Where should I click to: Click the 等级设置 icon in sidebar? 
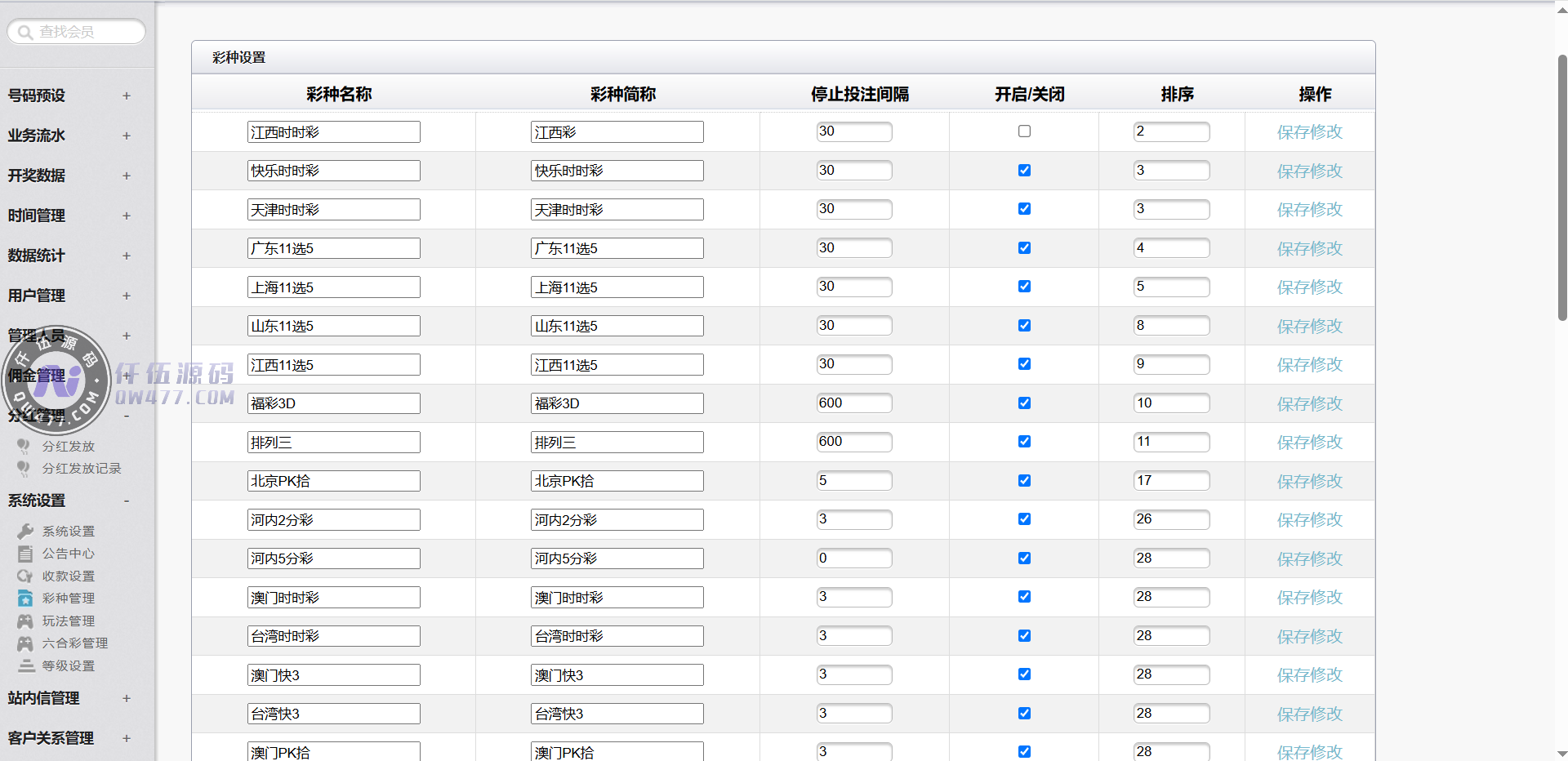pos(25,666)
